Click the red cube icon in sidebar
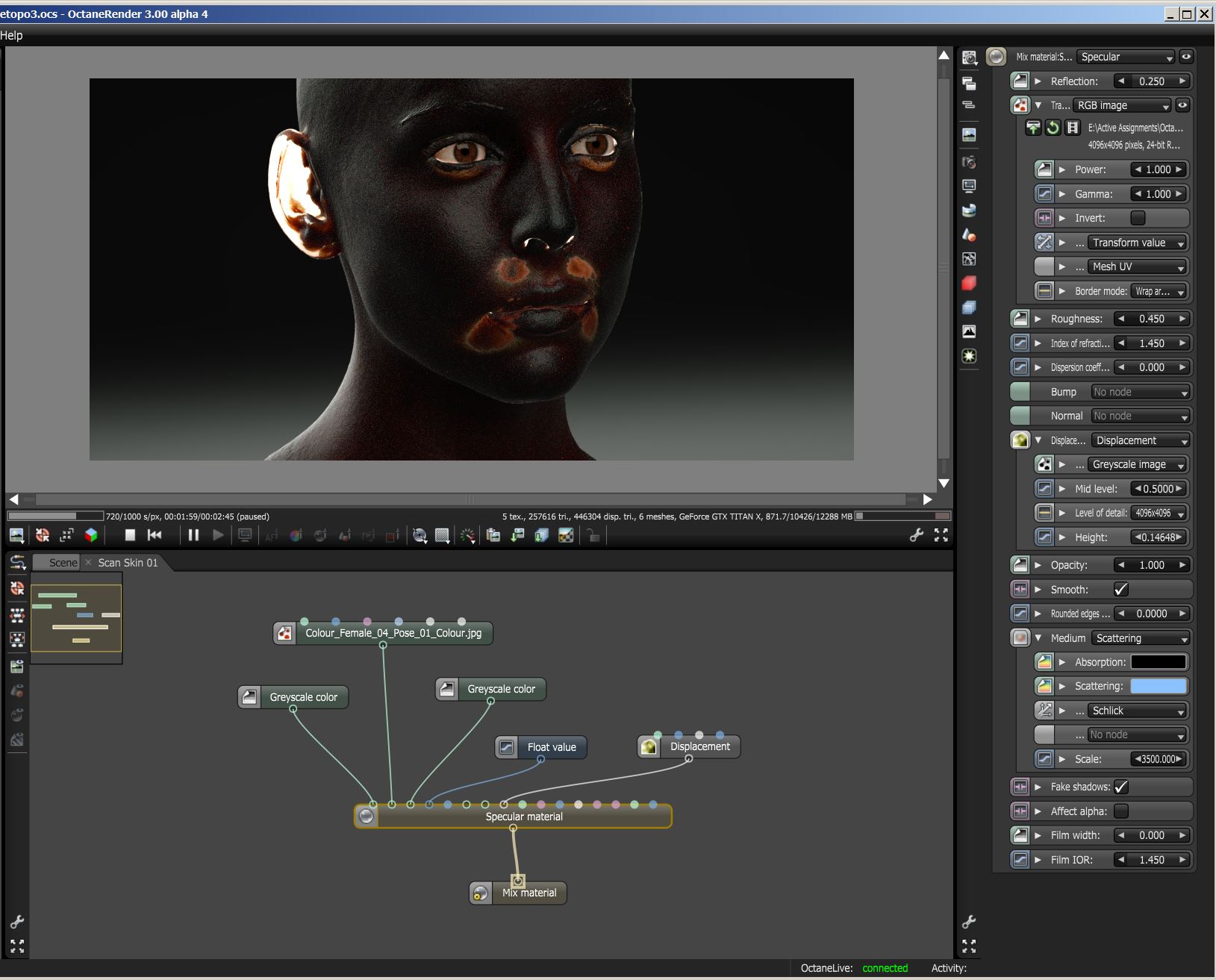Image resolution: width=1216 pixels, height=980 pixels. tap(969, 283)
